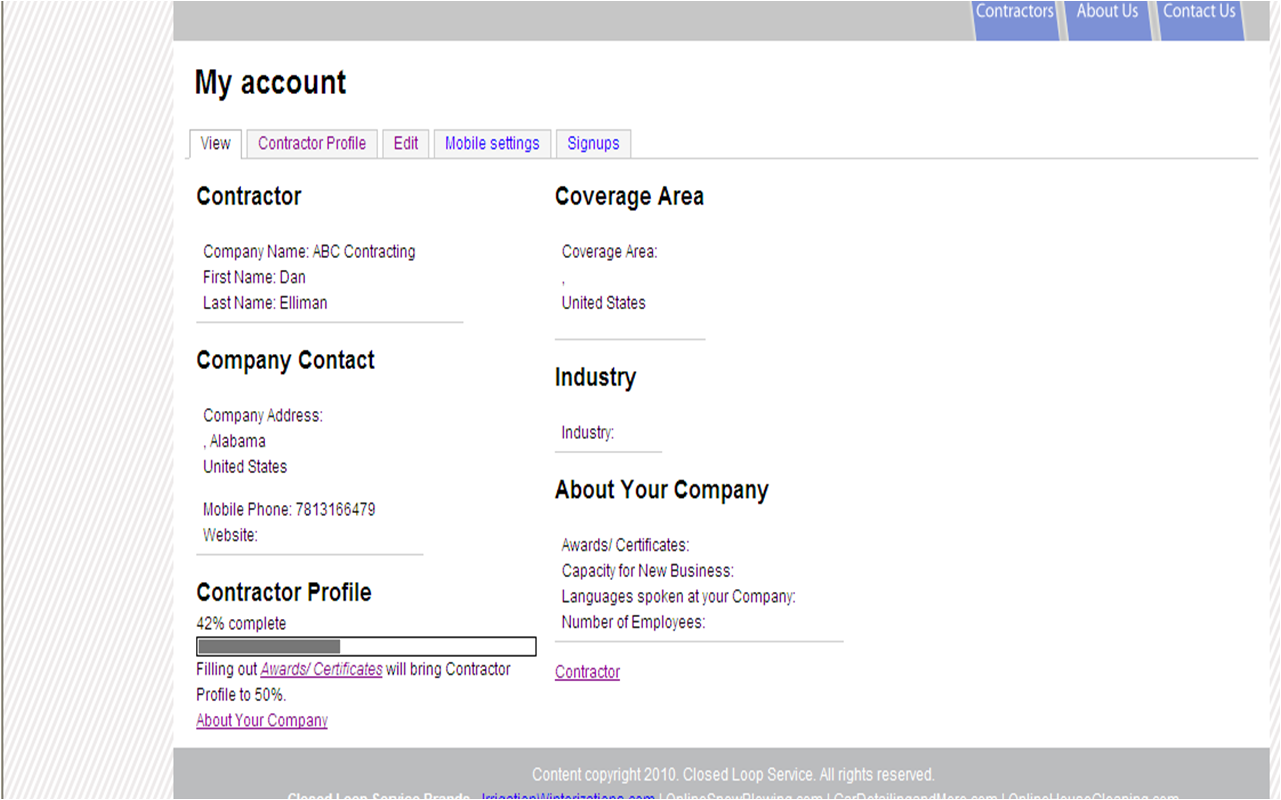Open the Signups tab
This screenshot has width=1281, height=800.
pos(593,143)
